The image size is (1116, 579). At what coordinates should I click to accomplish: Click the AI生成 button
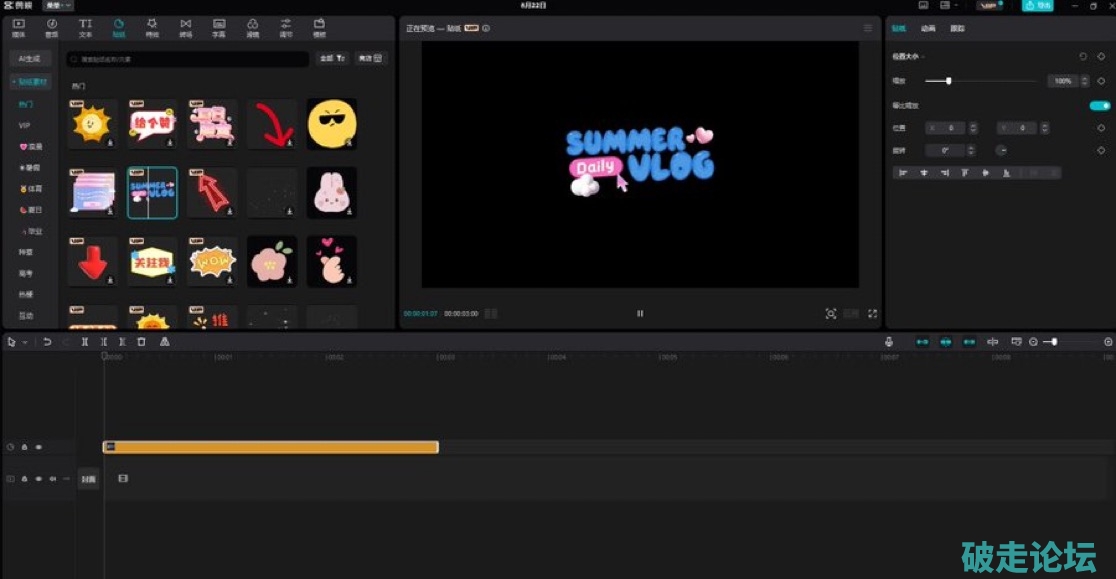click(30, 59)
